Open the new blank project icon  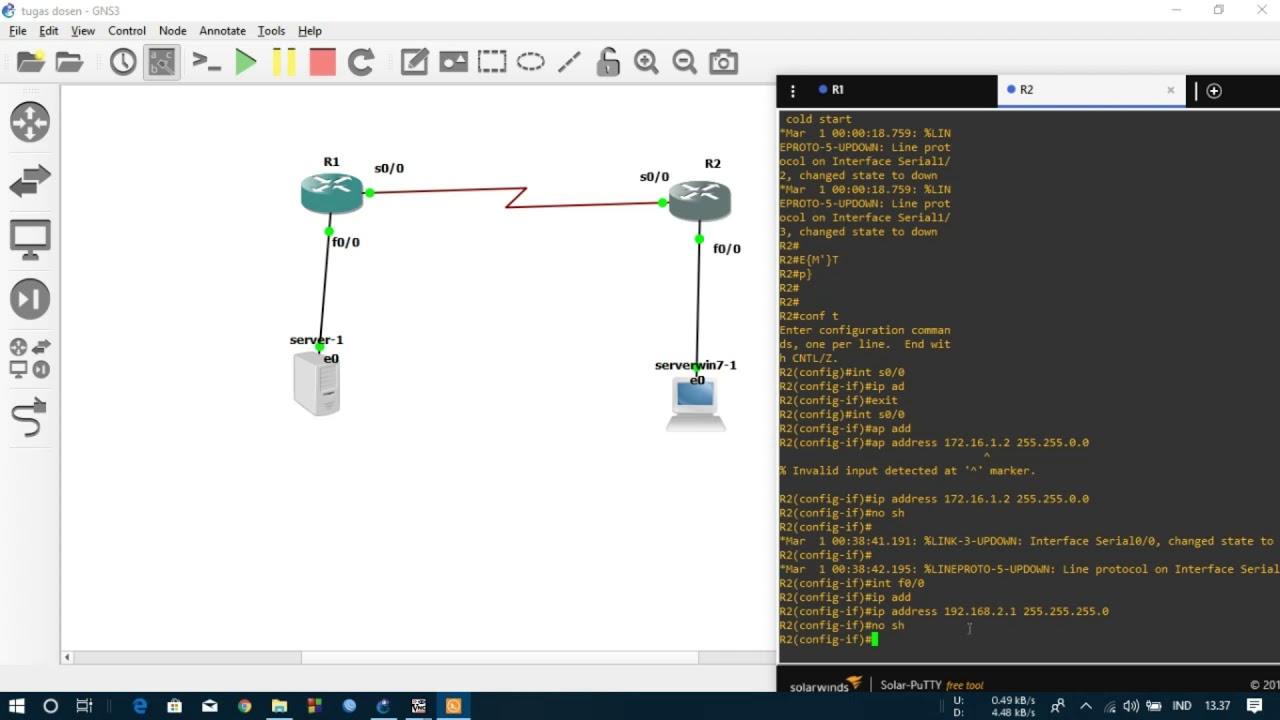click(x=31, y=62)
